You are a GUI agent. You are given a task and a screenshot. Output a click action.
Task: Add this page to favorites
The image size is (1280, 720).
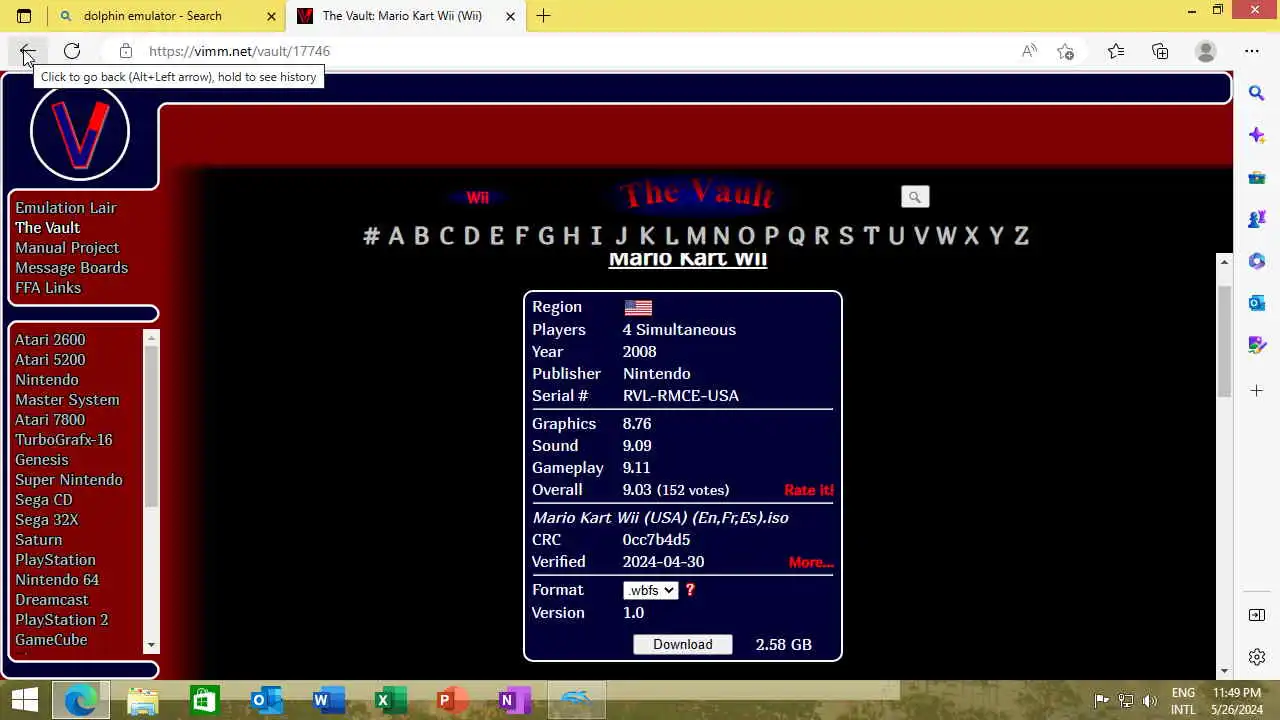[x=1066, y=51]
